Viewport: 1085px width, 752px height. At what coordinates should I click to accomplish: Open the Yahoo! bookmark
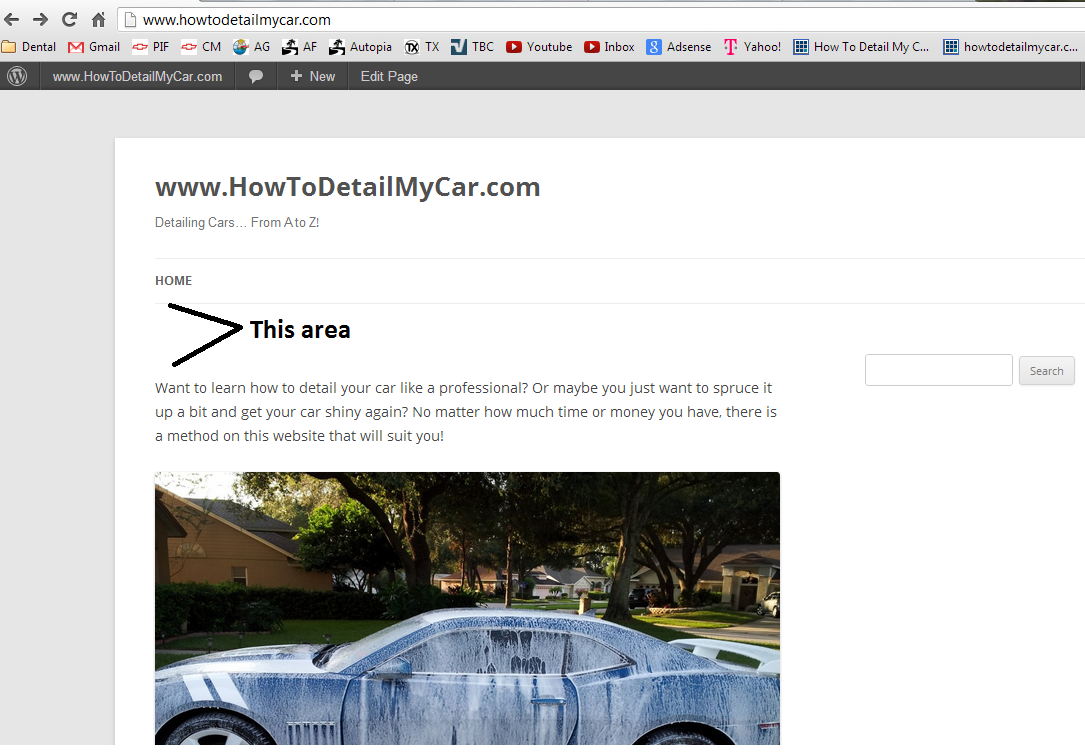753,46
